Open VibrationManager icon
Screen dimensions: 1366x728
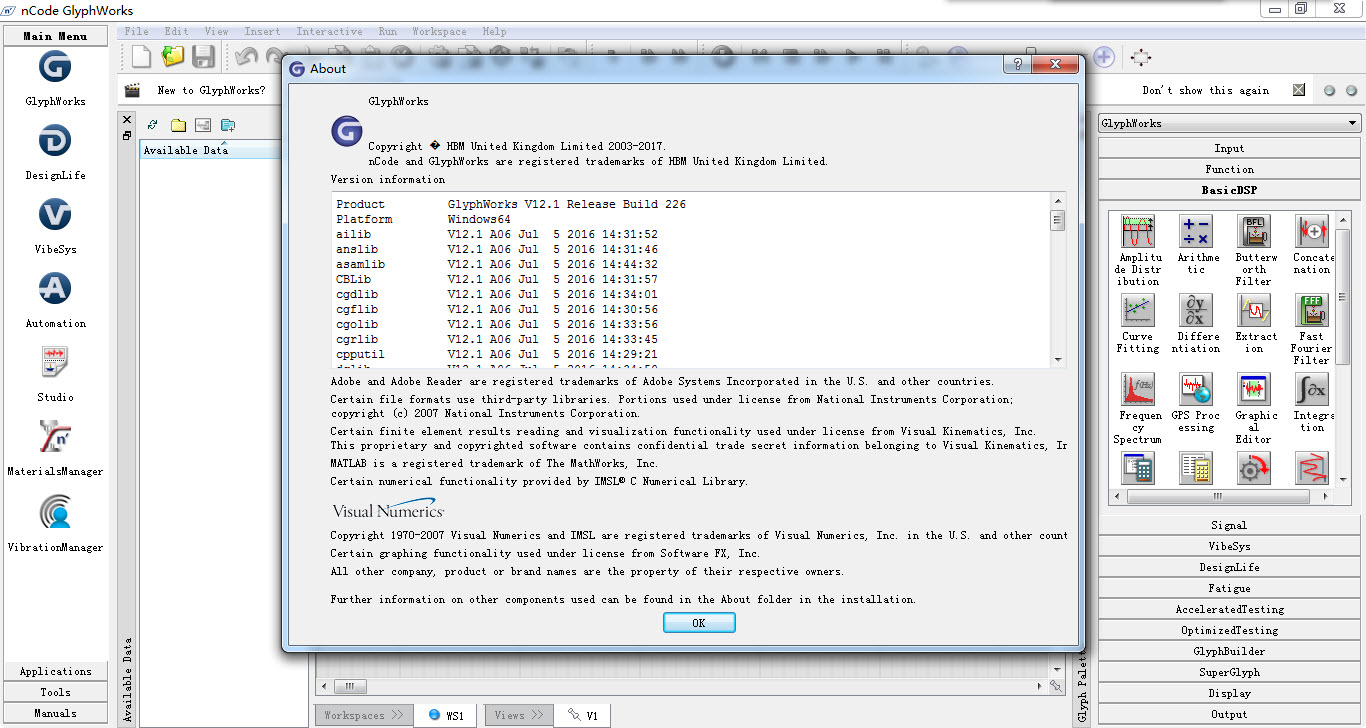coord(56,513)
